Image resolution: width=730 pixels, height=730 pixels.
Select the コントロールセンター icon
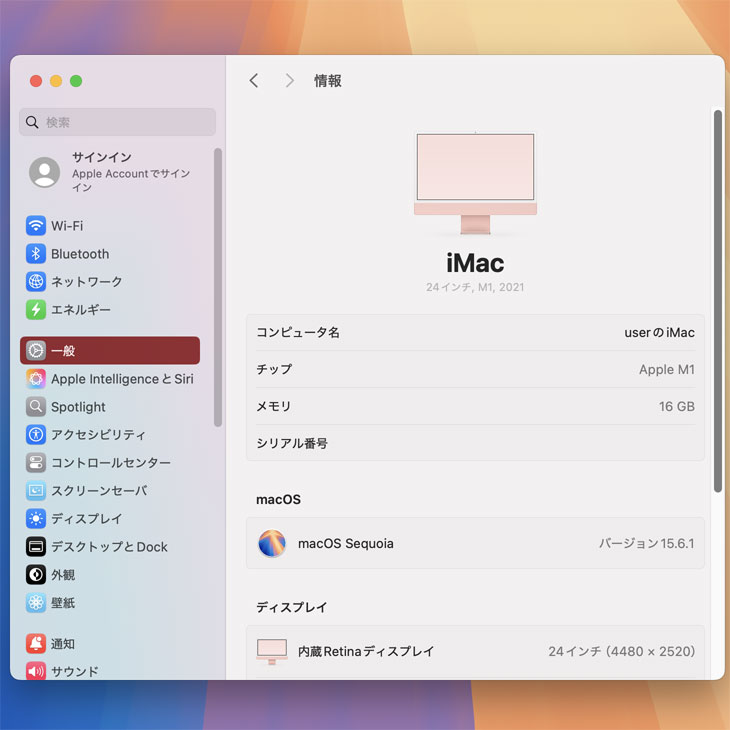[x=36, y=462]
